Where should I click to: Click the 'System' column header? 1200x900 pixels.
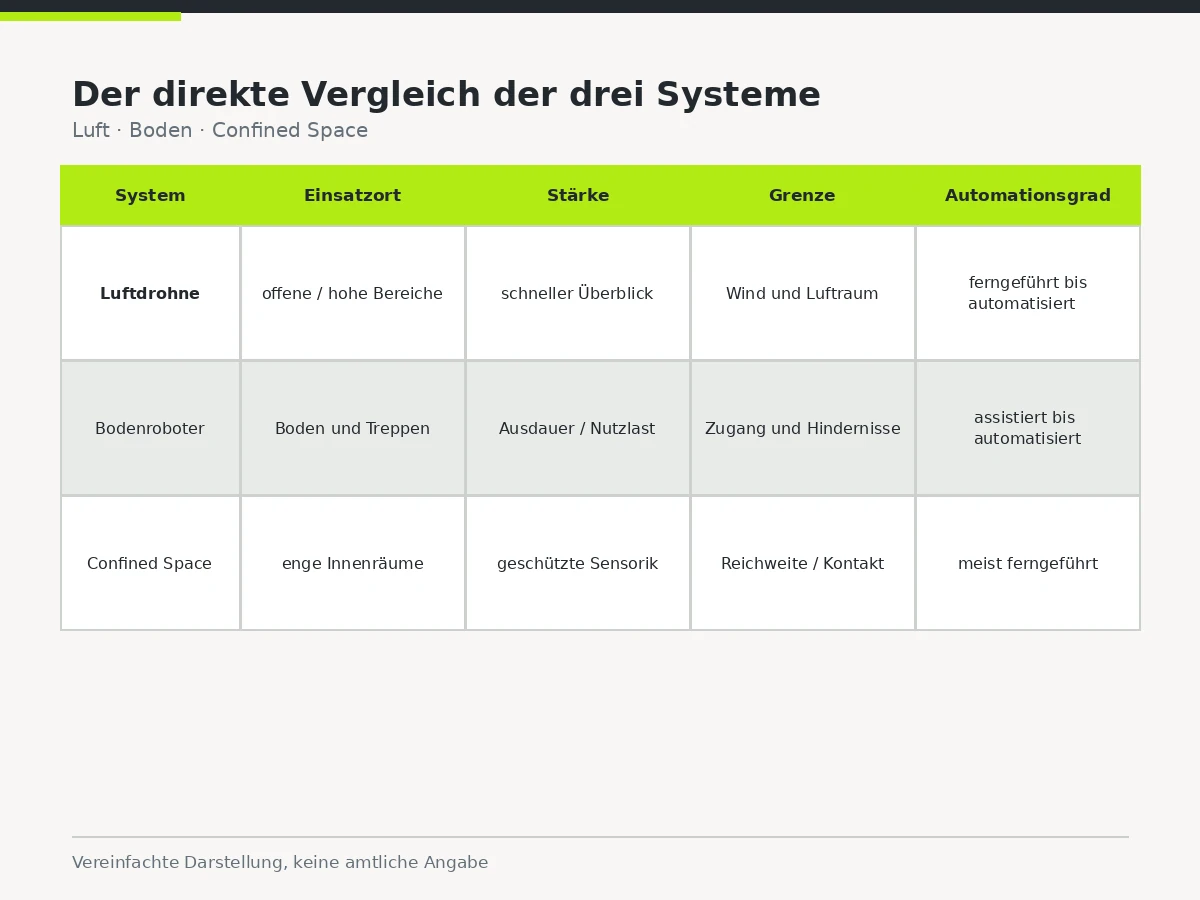click(x=150, y=195)
